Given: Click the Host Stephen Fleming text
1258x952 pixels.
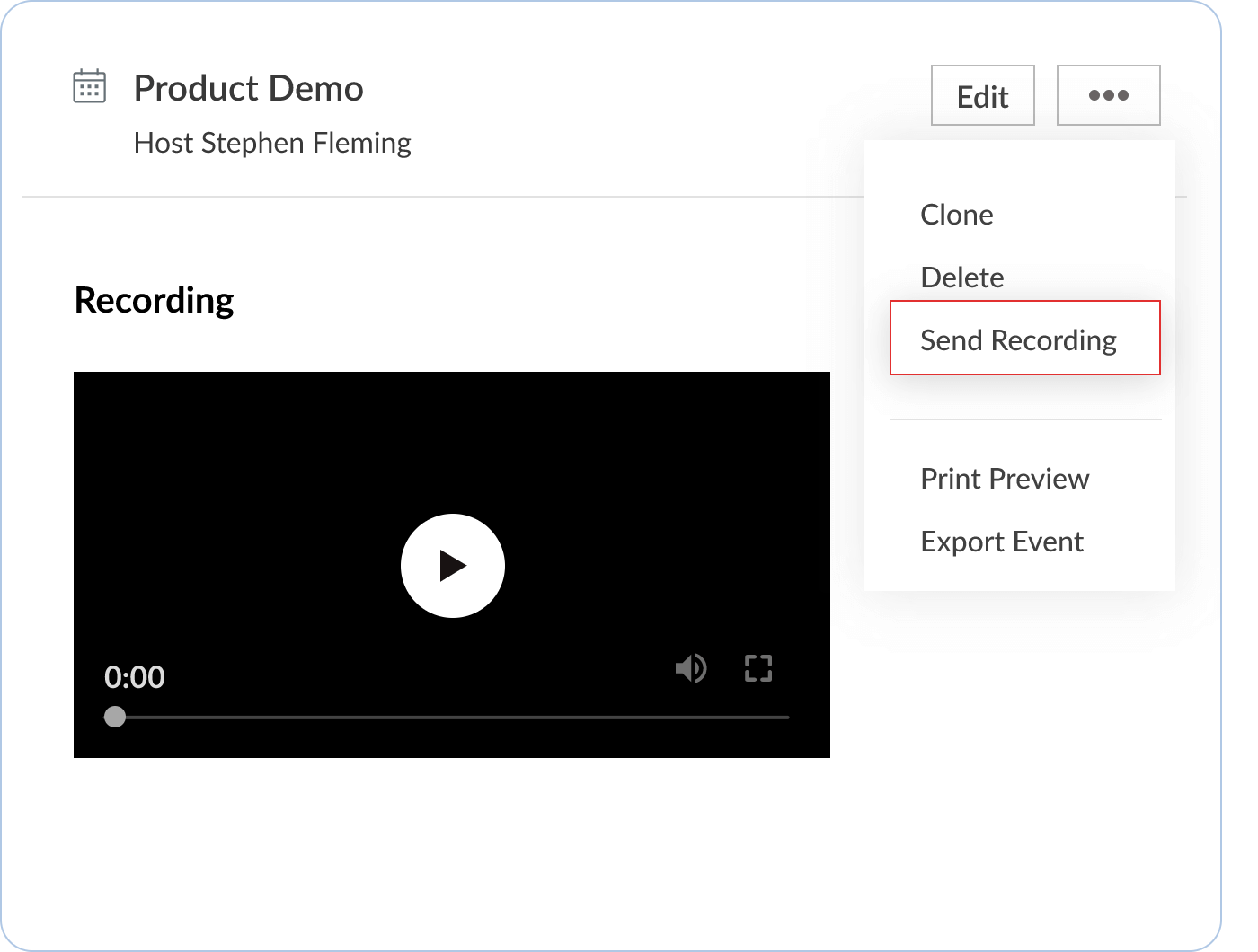Looking at the screenshot, I should point(271,143).
